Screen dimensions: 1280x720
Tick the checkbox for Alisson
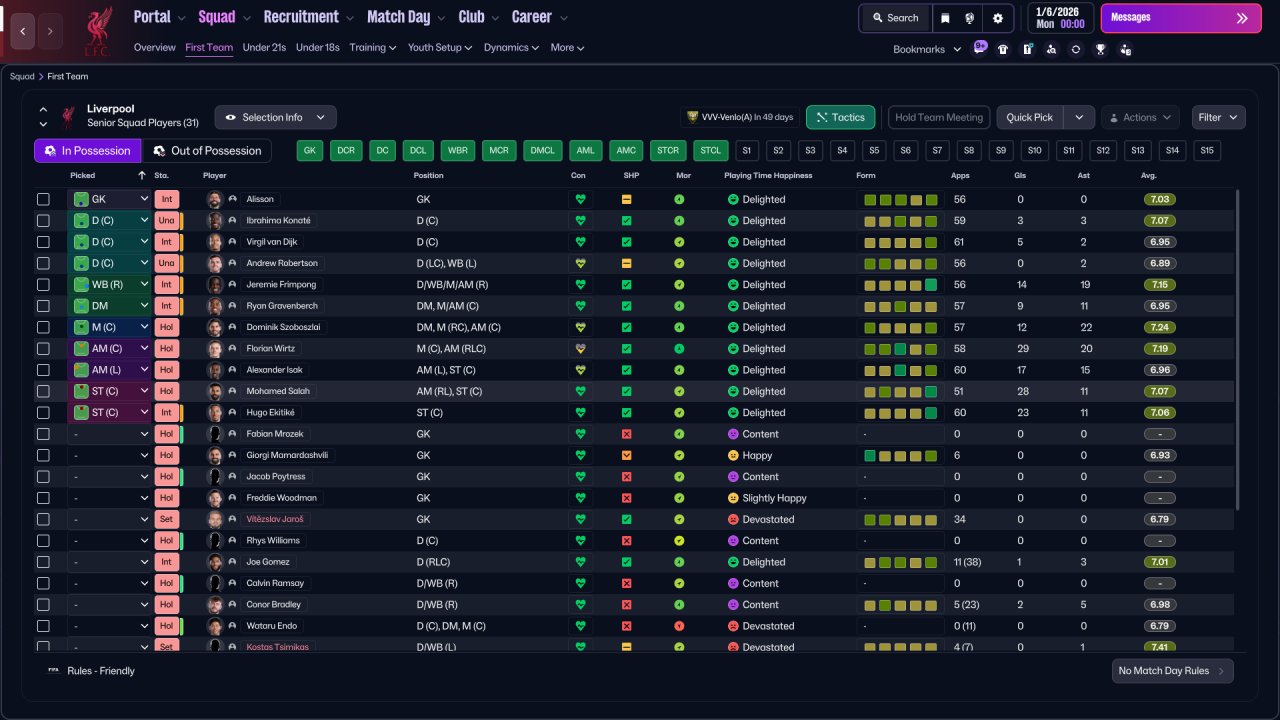click(43, 199)
